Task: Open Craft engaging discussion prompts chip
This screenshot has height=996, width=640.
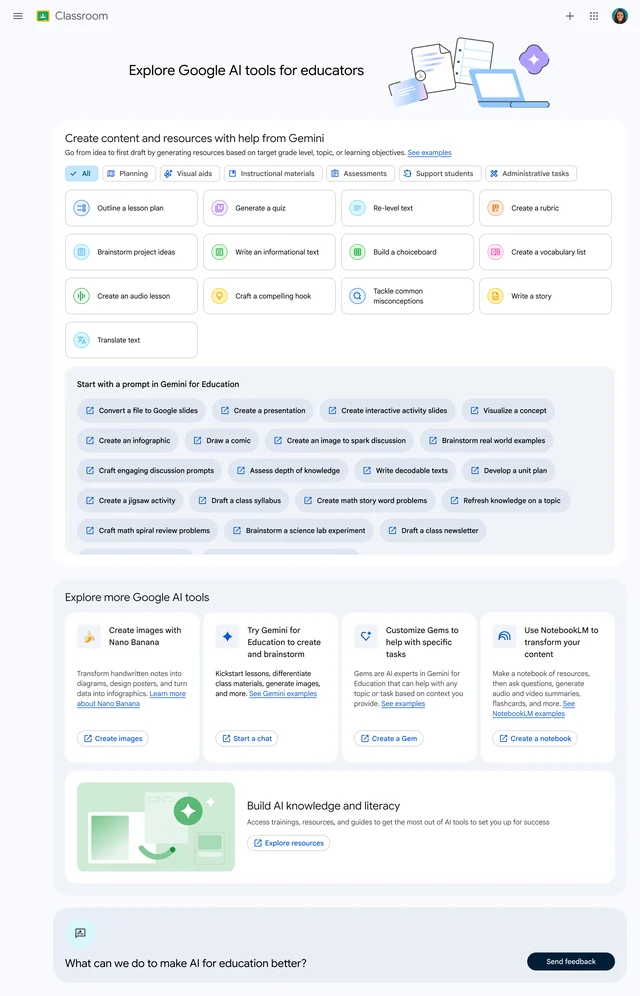Action: point(150,471)
